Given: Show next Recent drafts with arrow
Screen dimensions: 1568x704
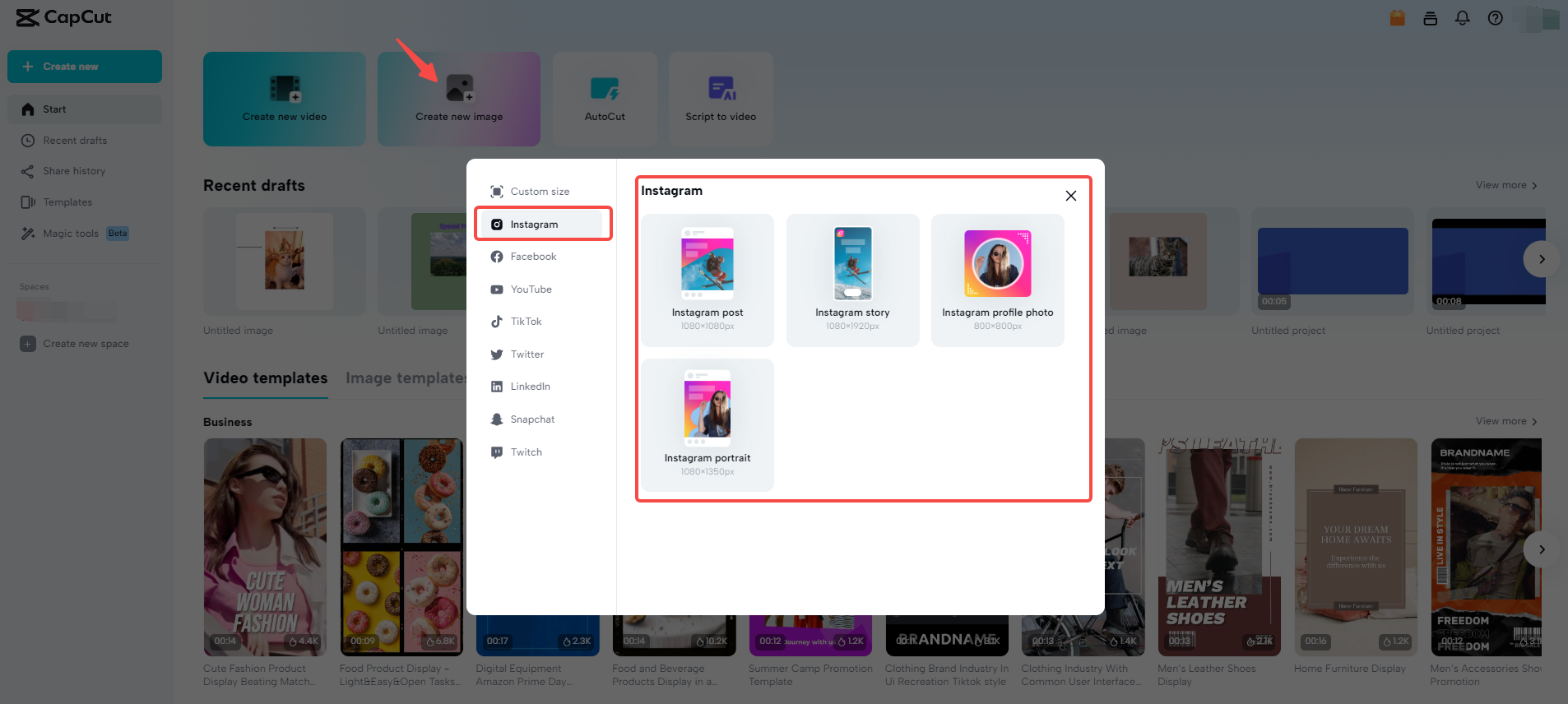Looking at the screenshot, I should tap(1542, 259).
